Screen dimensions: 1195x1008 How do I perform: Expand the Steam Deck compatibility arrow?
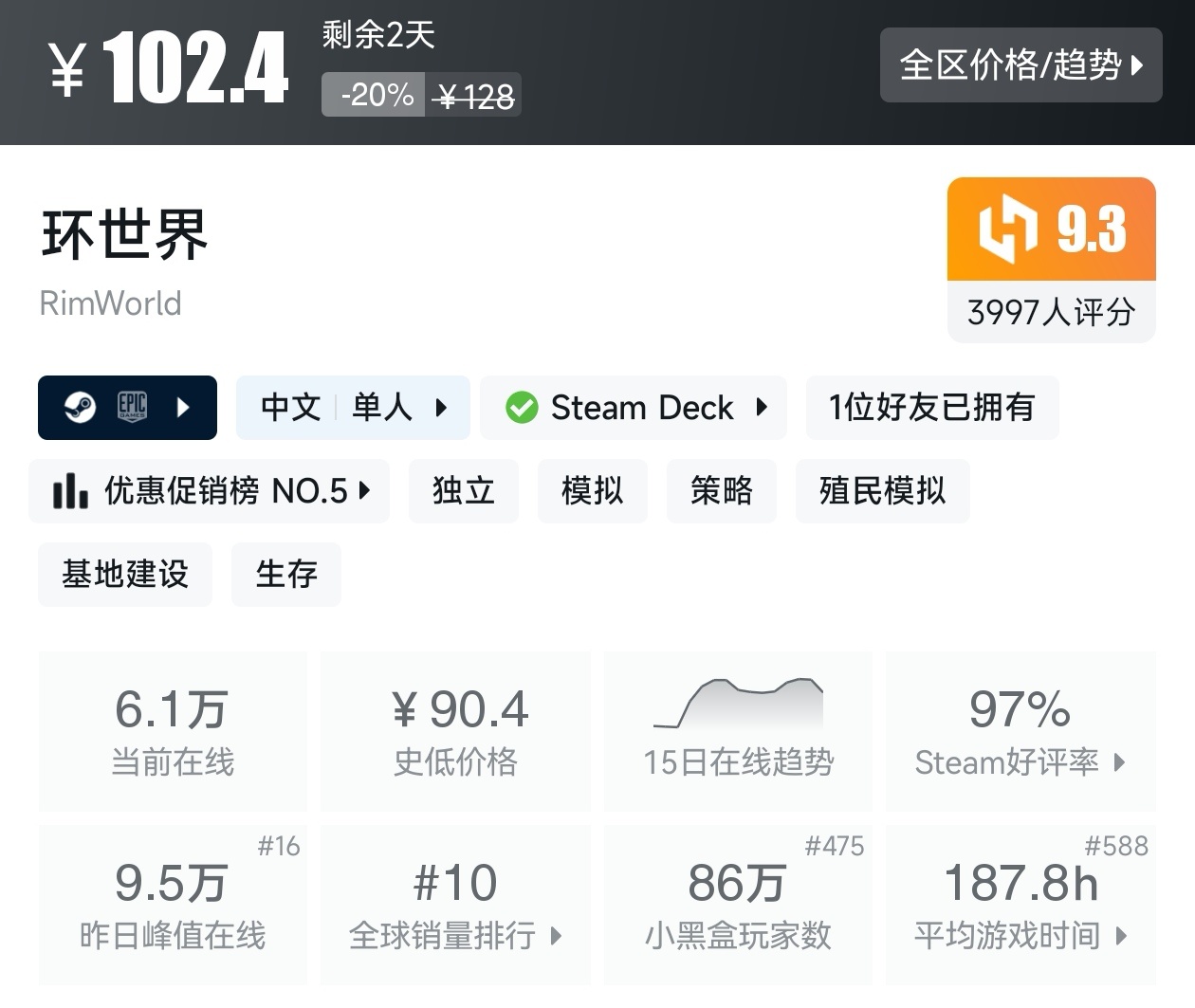761,408
